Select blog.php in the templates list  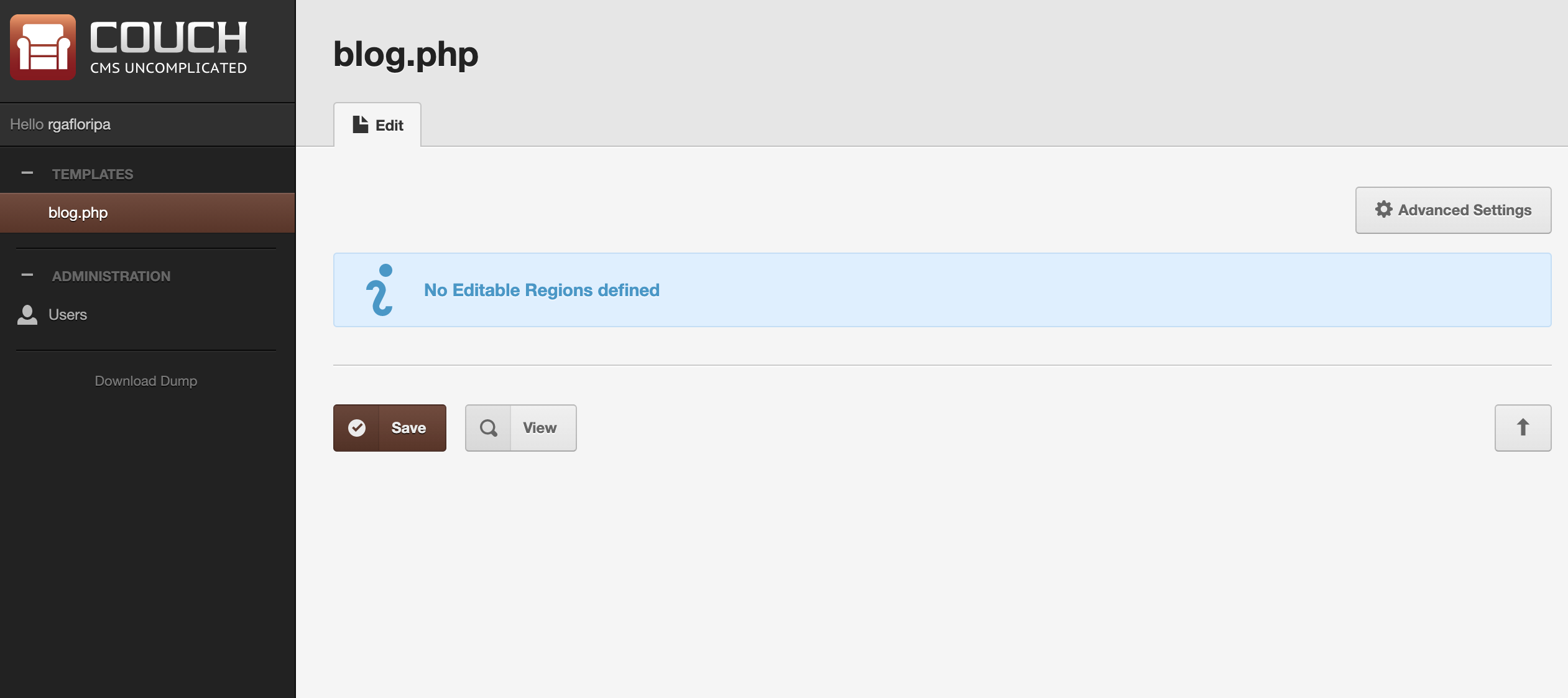click(147, 213)
